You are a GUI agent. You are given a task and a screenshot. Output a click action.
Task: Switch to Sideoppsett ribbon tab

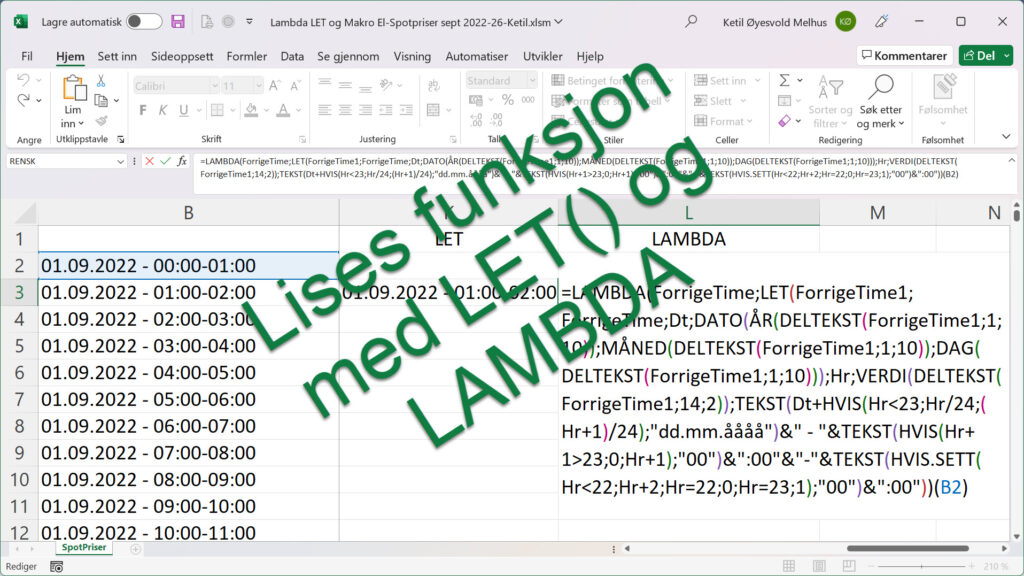[x=182, y=56]
